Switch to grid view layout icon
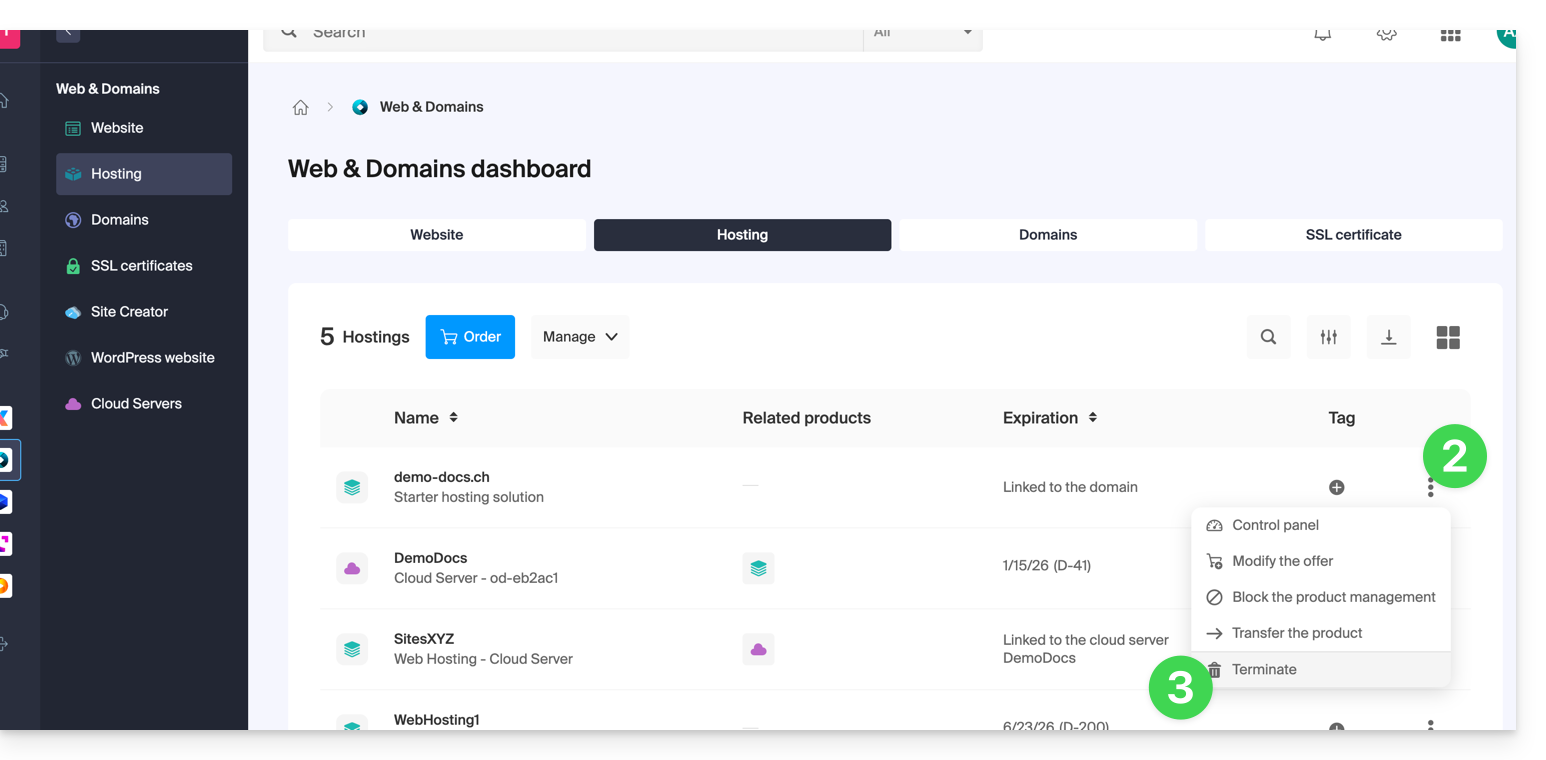The width and height of the screenshot is (1546, 760). [1447, 337]
